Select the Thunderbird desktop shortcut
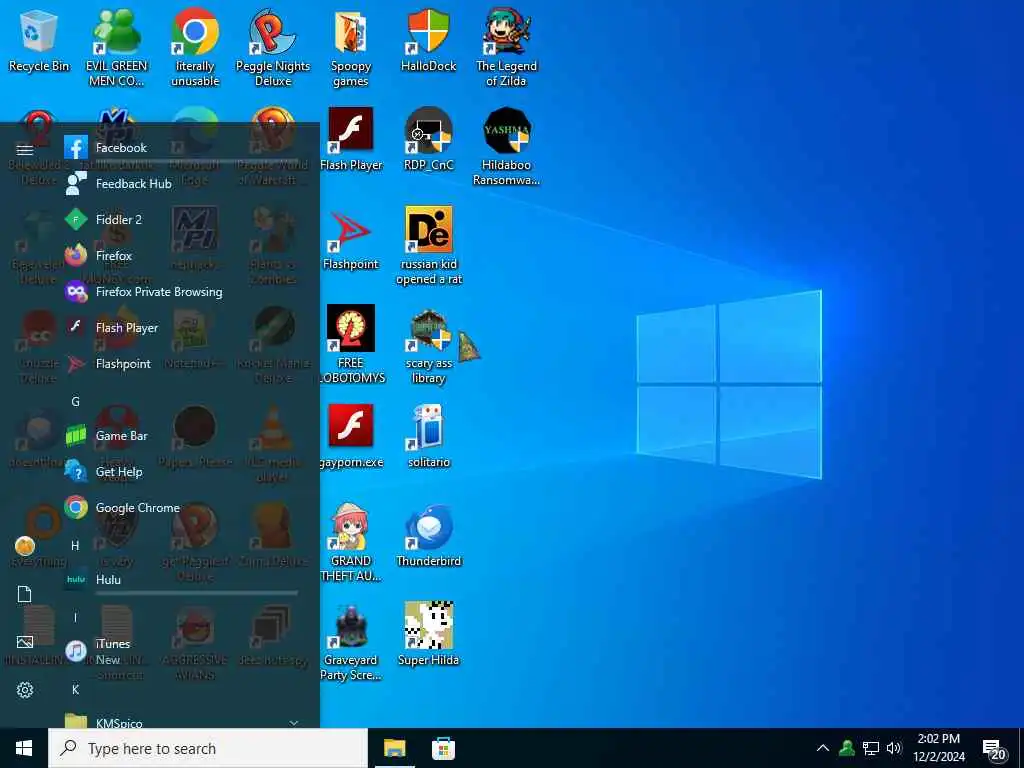This screenshot has height=768, width=1024. [x=428, y=536]
